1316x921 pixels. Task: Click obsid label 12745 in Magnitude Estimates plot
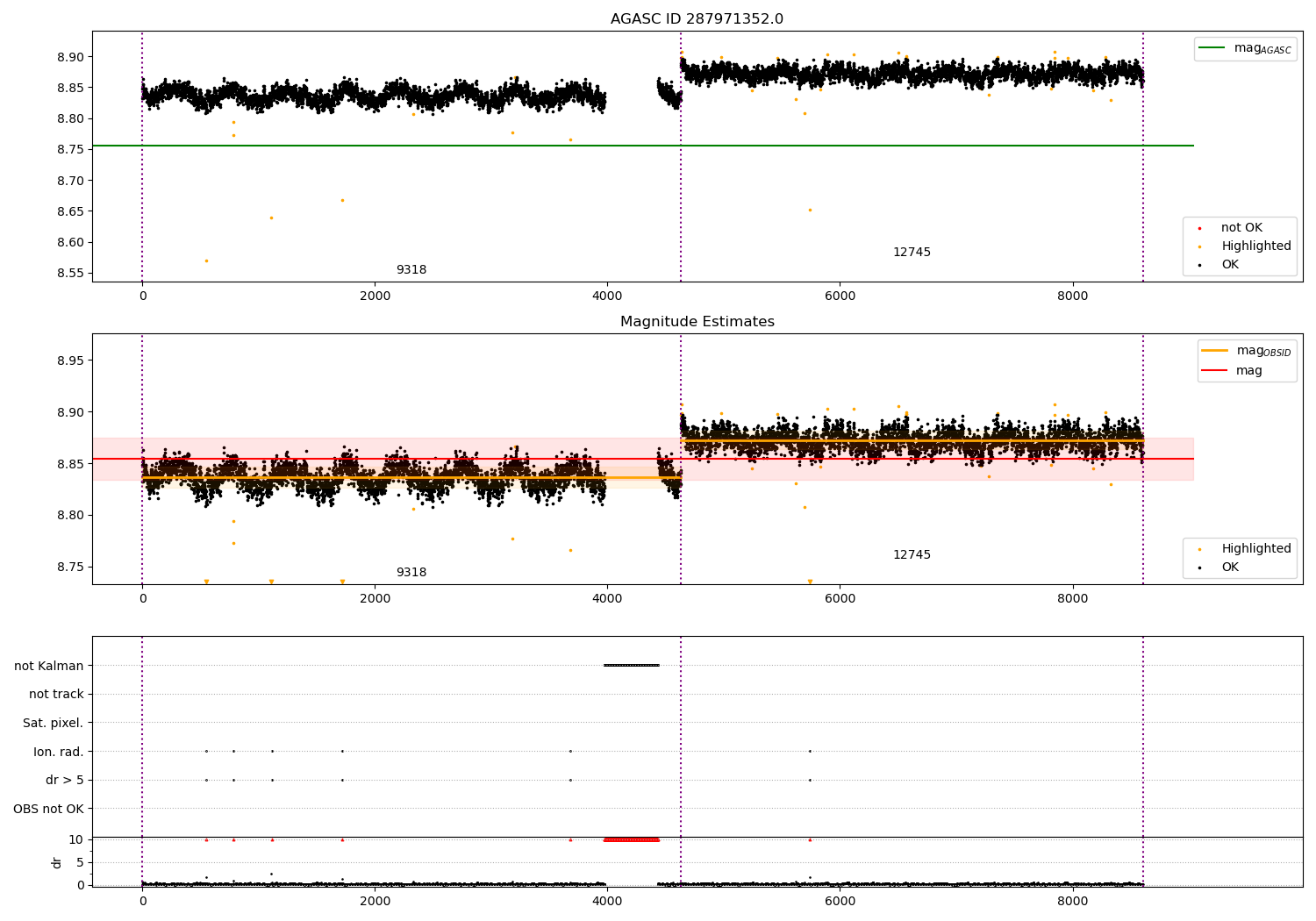pos(912,554)
